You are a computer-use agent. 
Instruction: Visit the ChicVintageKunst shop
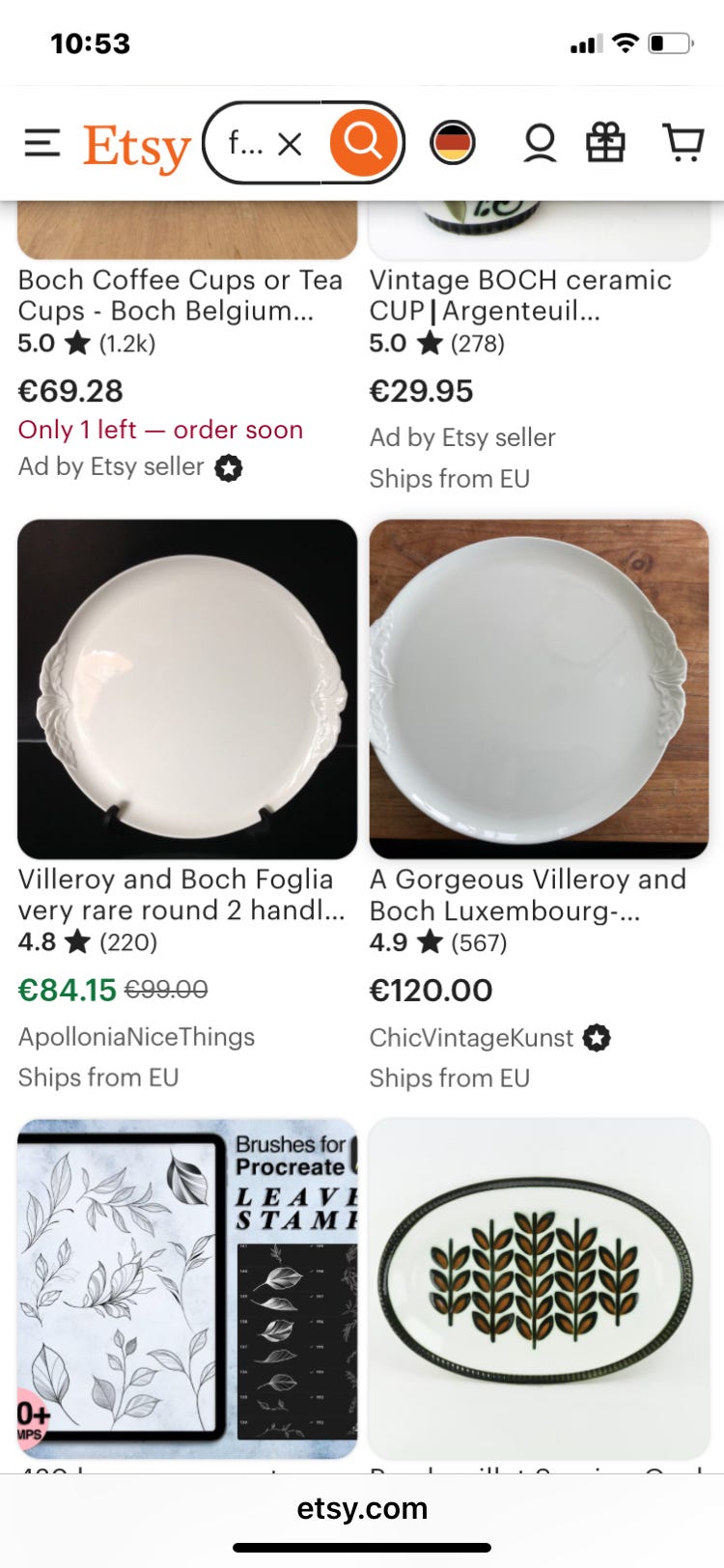(471, 1038)
